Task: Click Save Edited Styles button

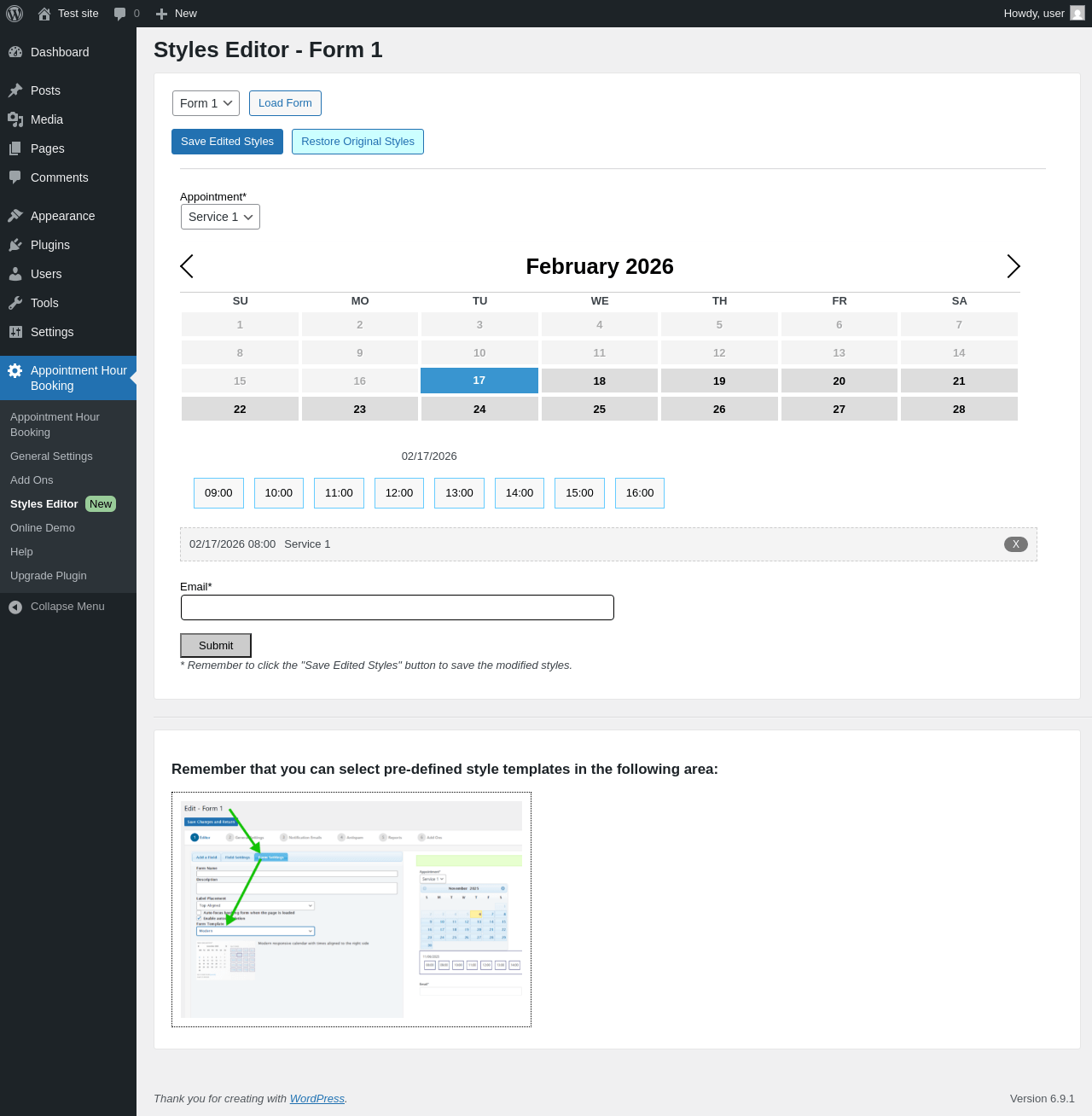Action: tap(227, 142)
